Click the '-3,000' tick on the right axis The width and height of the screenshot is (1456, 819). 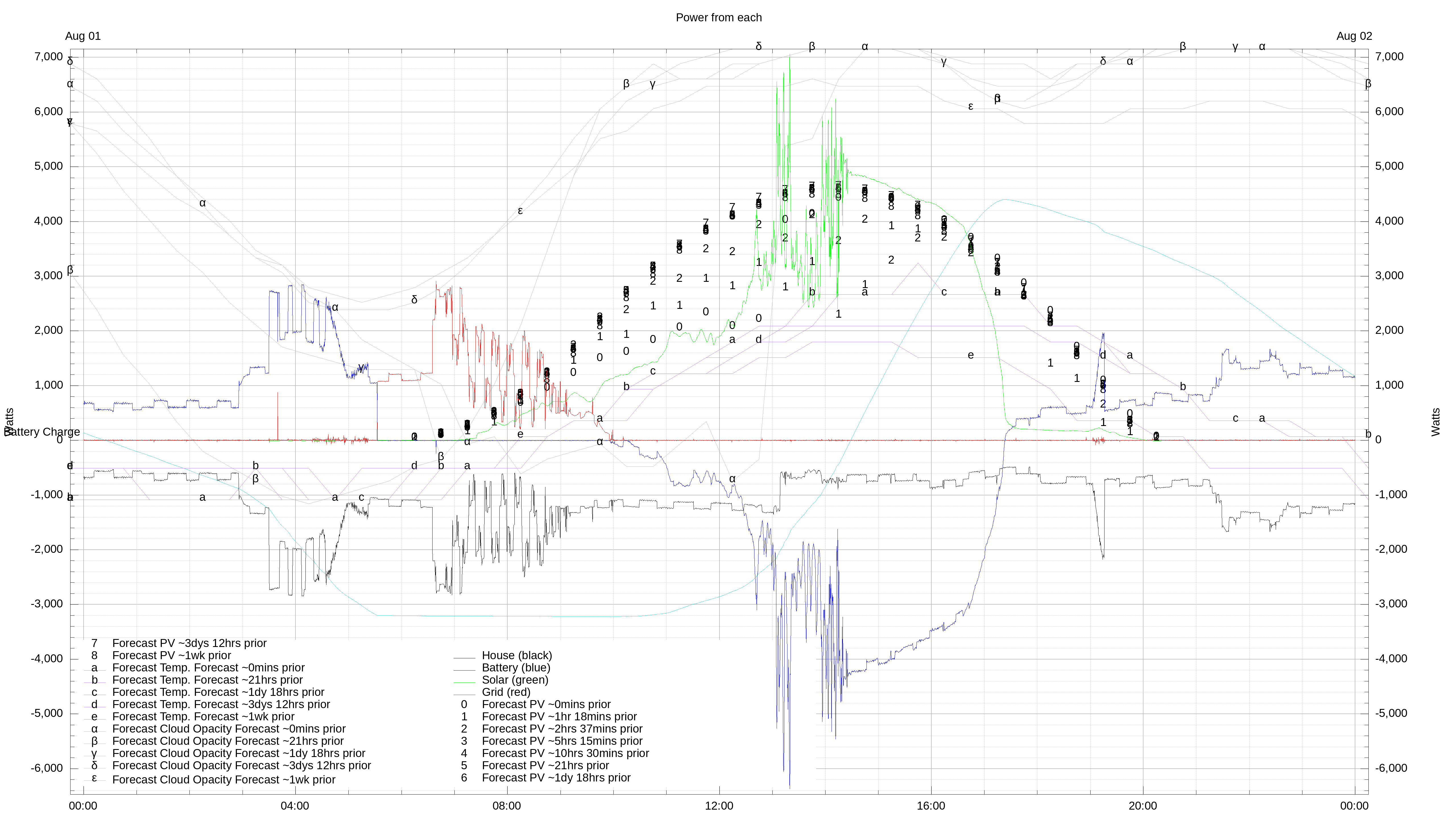pos(1391,604)
